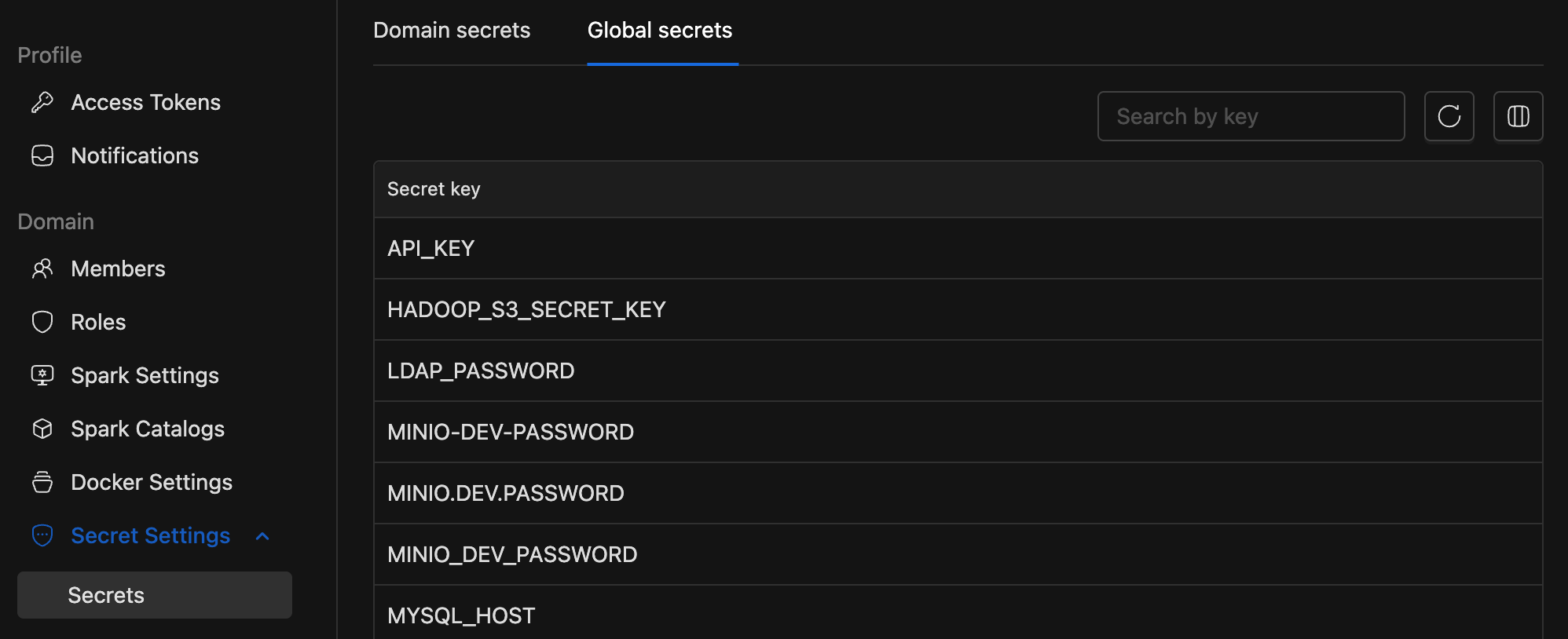This screenshot has width=1568, height=639.
Task: Click the Notifications inbox icon
Action: pos(43,155)
